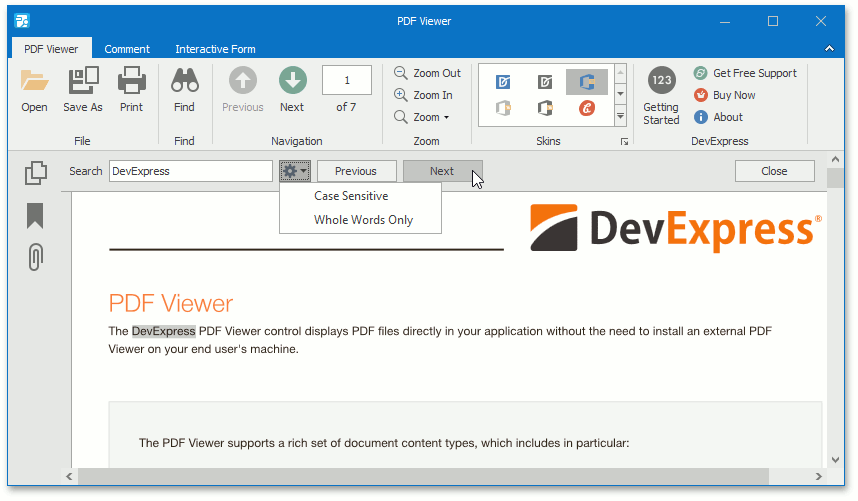Show bookmarks in the side panel
The width and height of the screenshot is (858, 501).
[35, 215]
